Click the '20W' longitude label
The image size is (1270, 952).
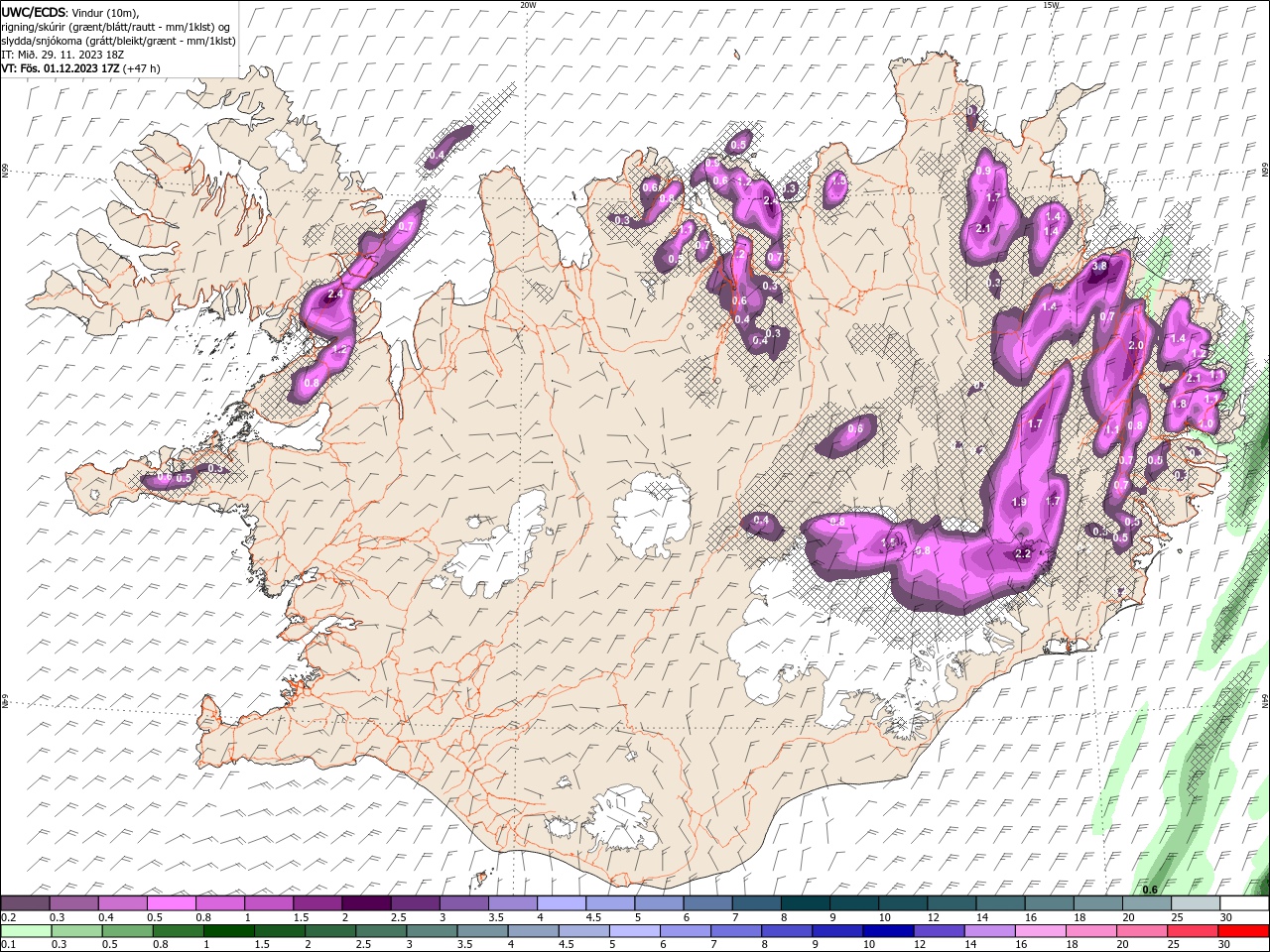coord(529,5)
